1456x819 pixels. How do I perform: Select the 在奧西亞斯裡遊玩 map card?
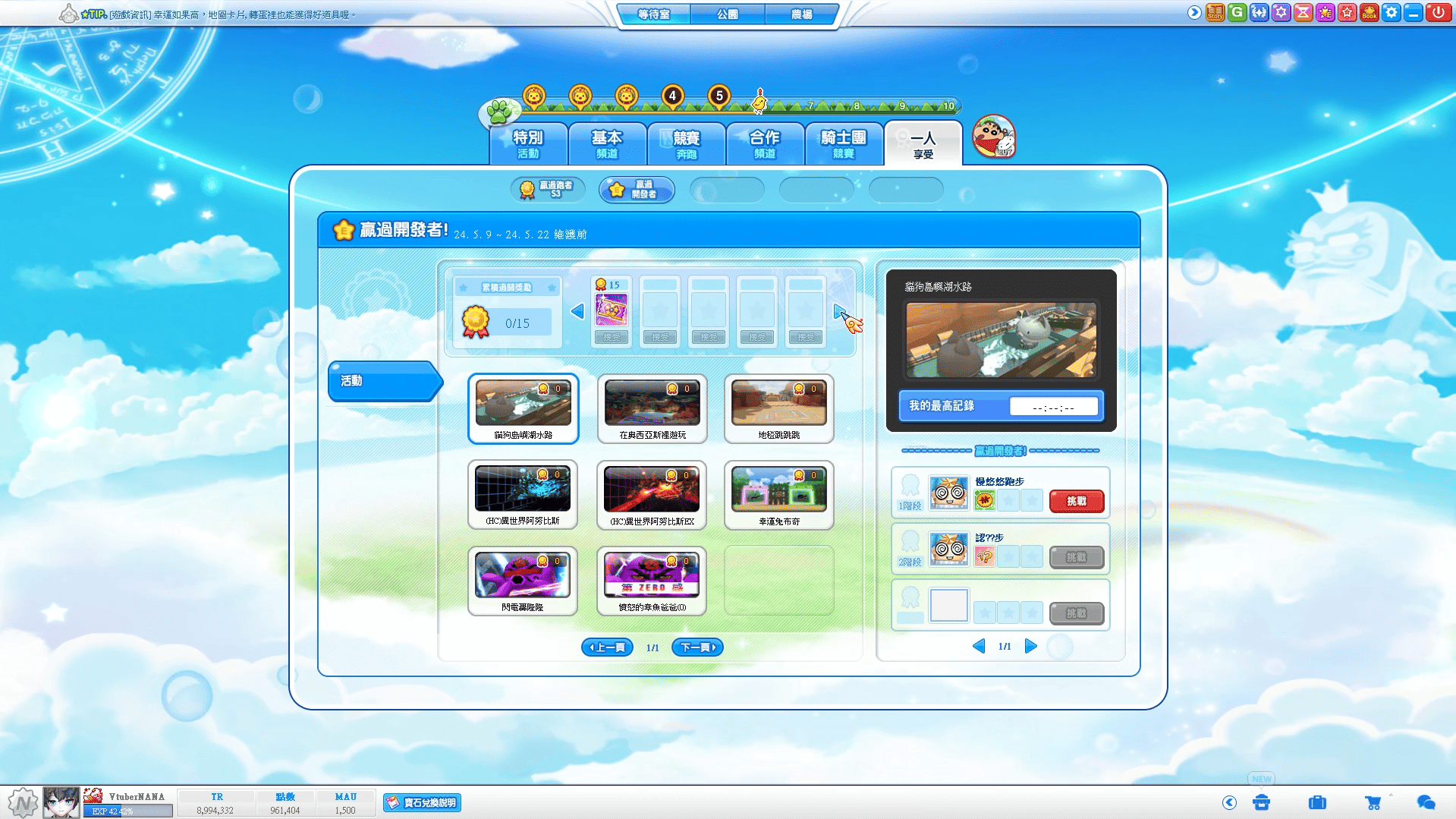tap(652, 408)
